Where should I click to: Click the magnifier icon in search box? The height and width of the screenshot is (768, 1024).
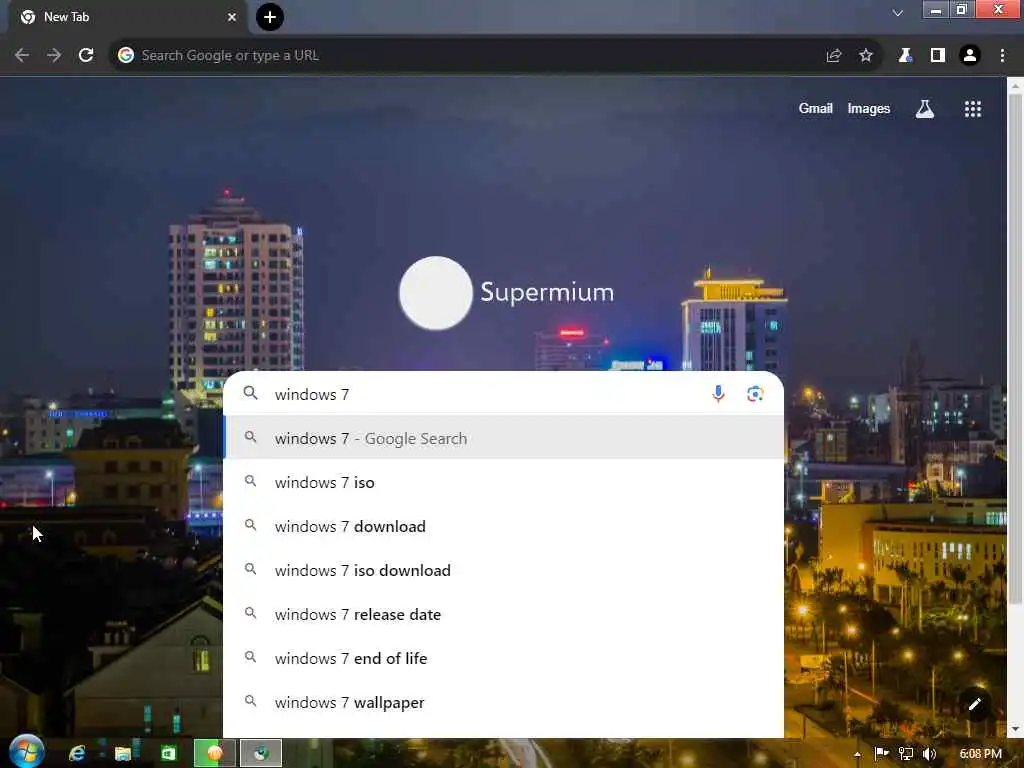pos(251,393)
